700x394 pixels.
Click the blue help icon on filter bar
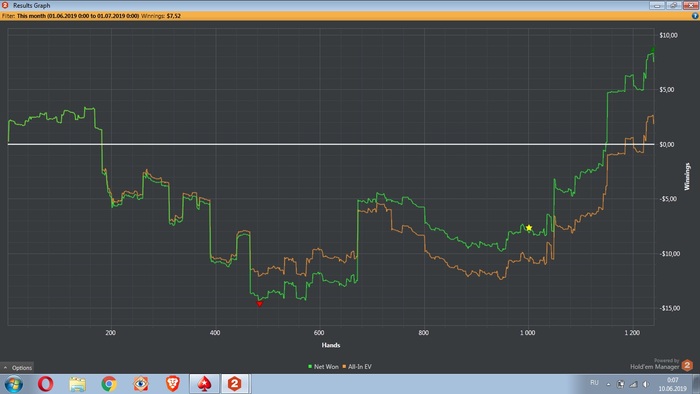695,16
